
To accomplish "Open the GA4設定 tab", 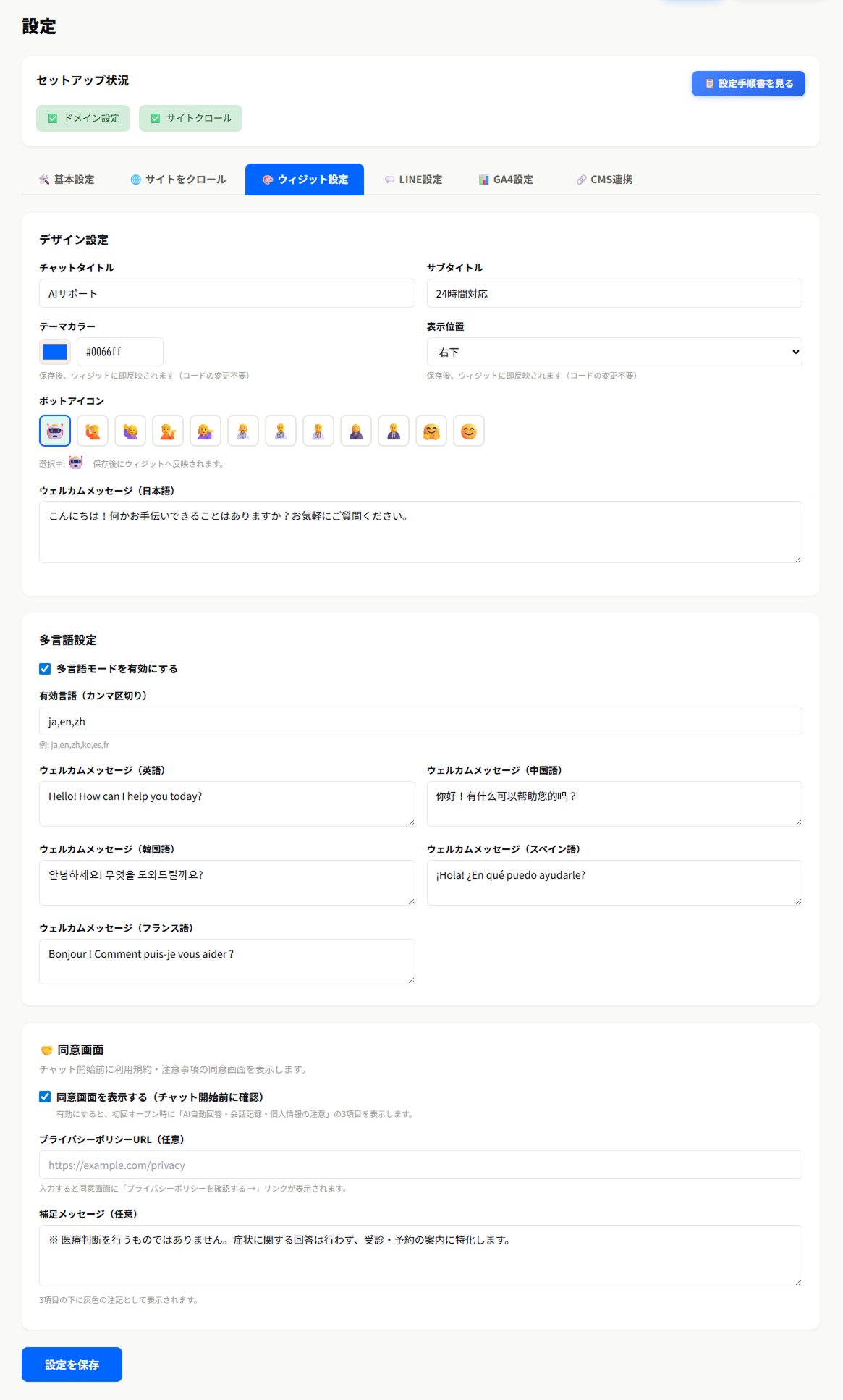I will (x=506, y=180).
